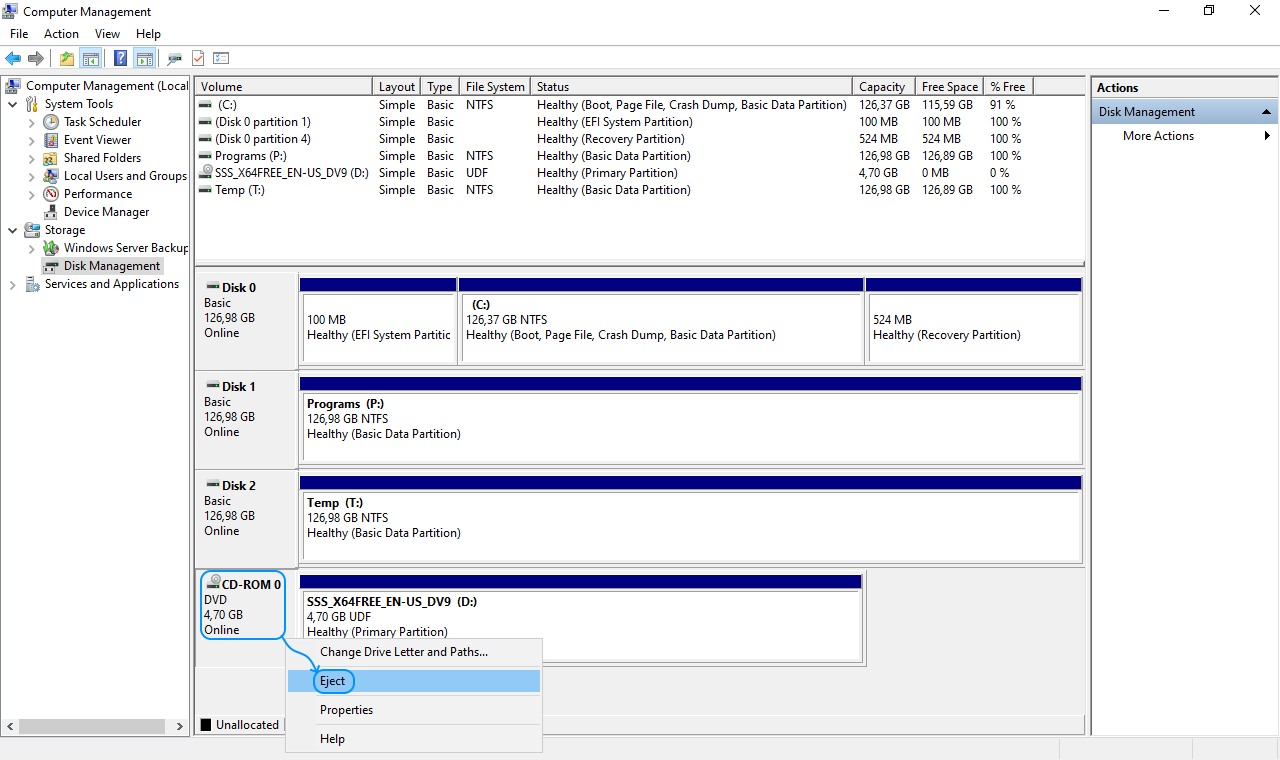Click the drive icon beside Programs (P:) row
Image resolution: width=1280 pixels, height=760 pixels.
coord(205,155)
